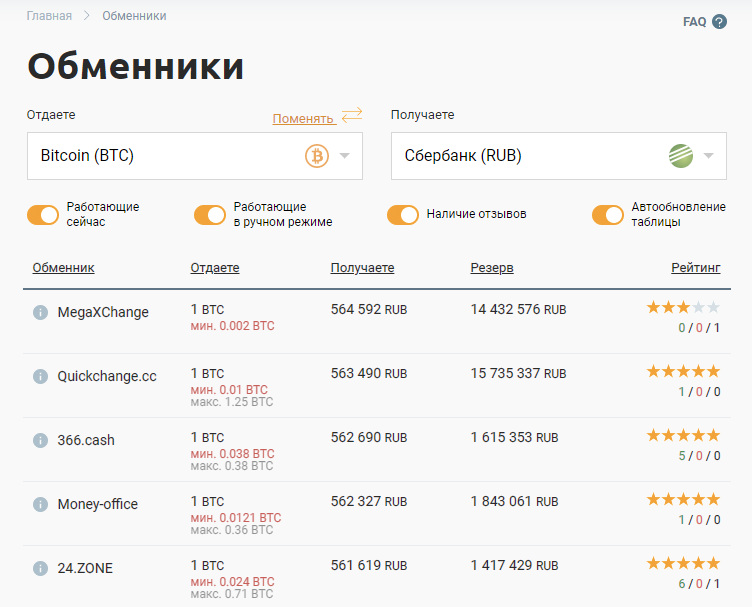752x607 pixels.
Task: Open info icon for 24.ZONE
Action: pyautogui.click(x=40, y=568)
